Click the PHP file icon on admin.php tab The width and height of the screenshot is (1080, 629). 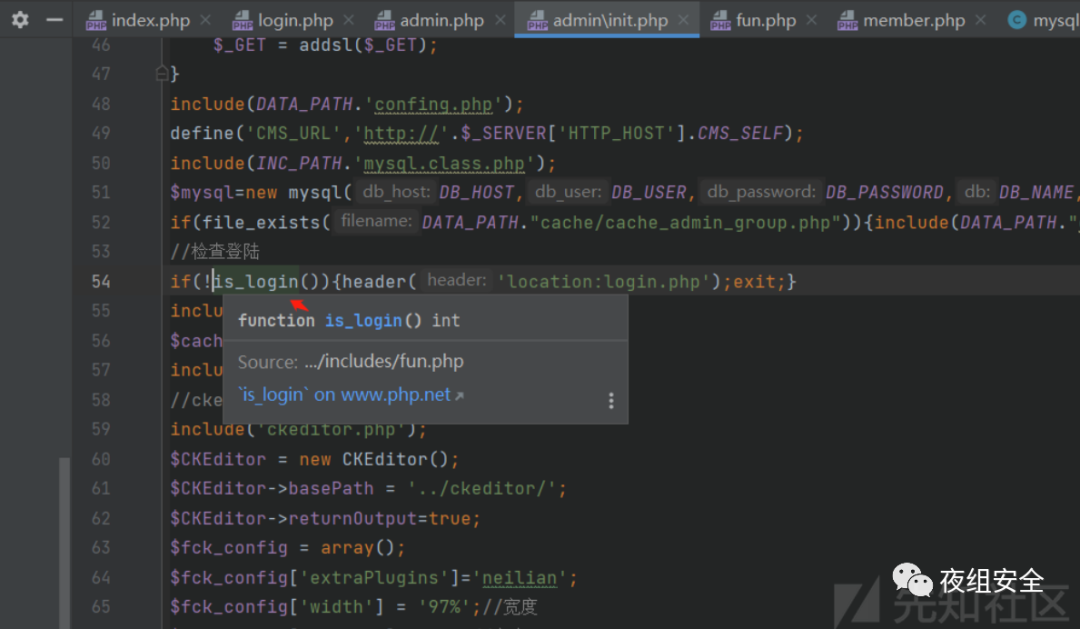click(x=384, y=21)
